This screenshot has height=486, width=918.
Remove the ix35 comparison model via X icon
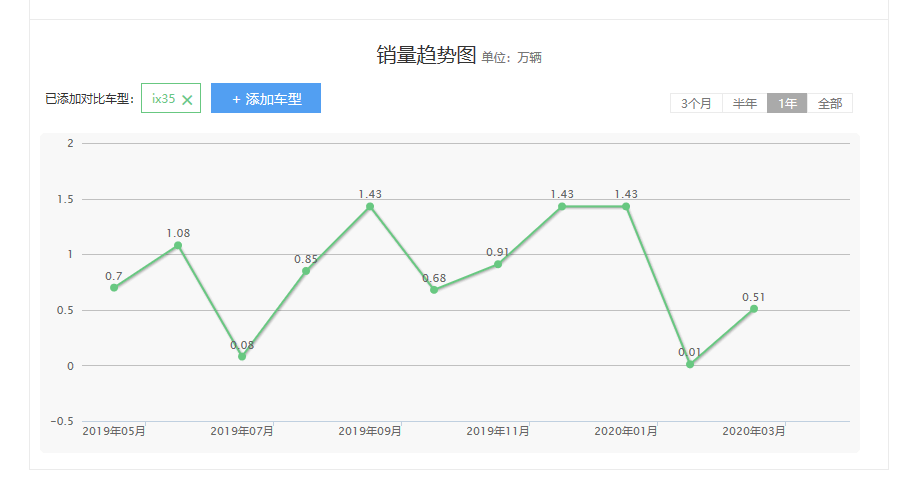point(187,100)
